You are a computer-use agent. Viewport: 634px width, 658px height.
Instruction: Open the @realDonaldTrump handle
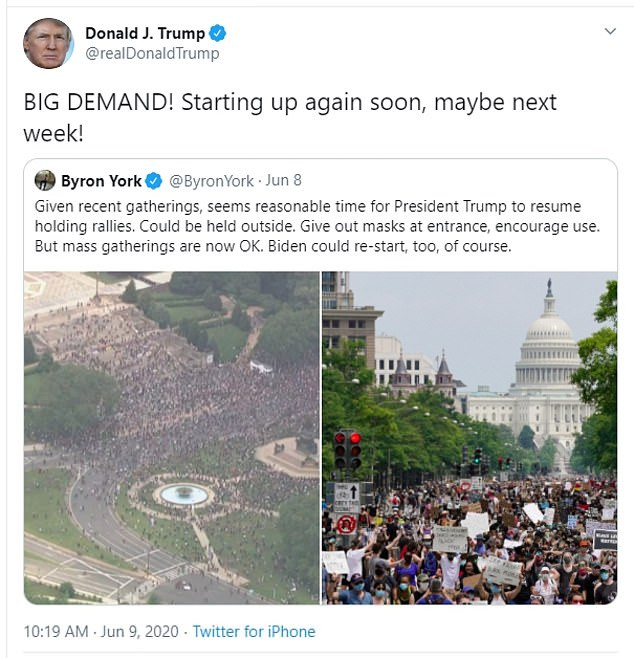[152, 54]
